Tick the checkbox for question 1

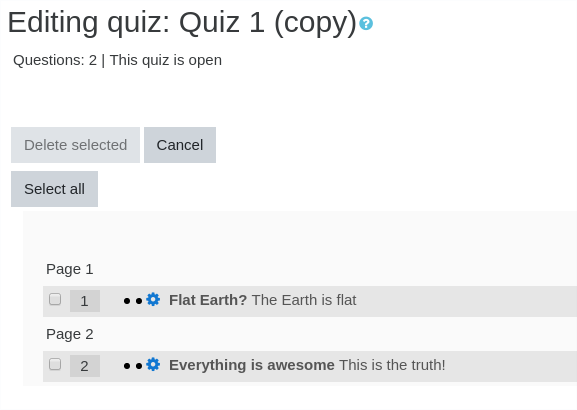(55, 299)
